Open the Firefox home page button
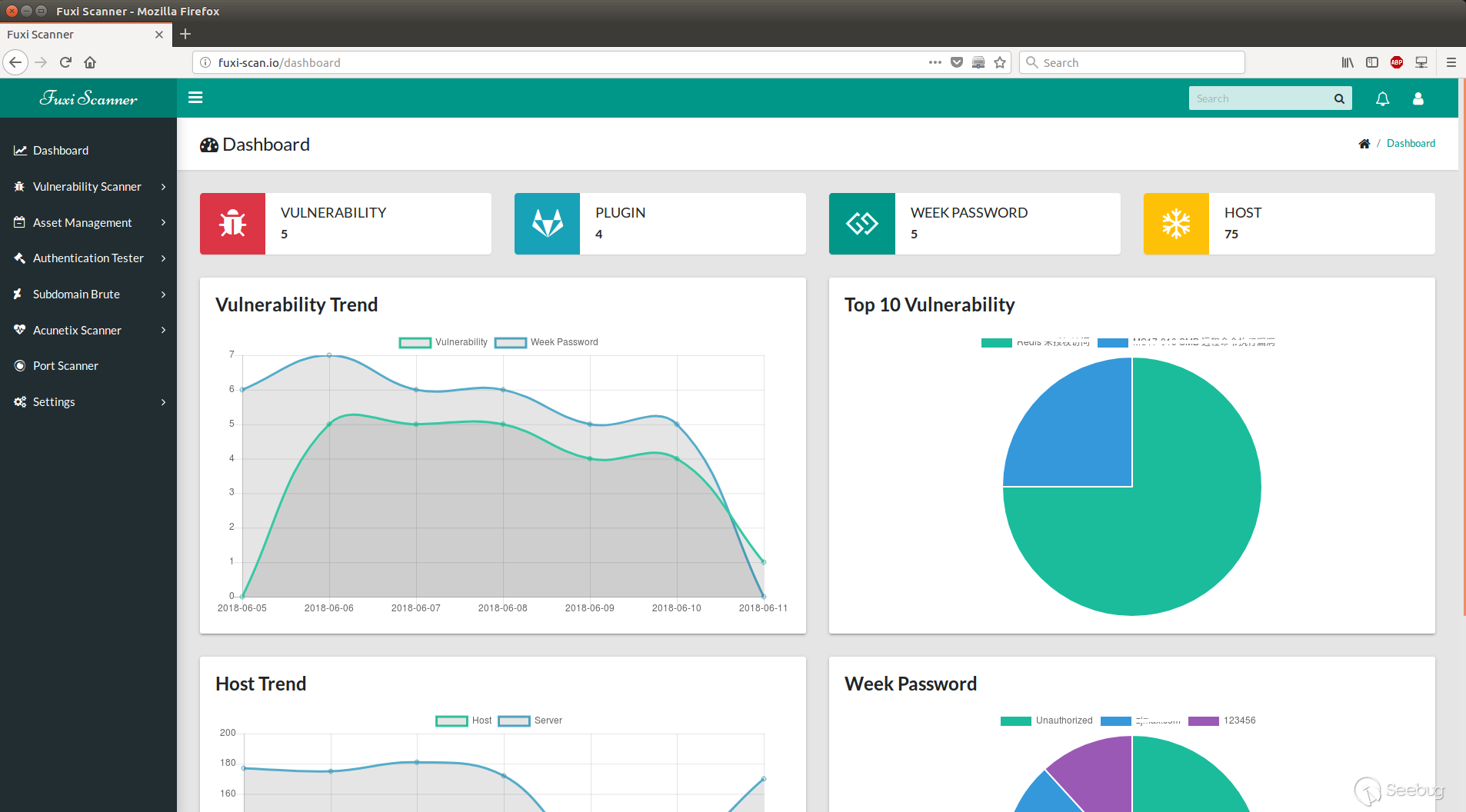 tap(90, 62)
